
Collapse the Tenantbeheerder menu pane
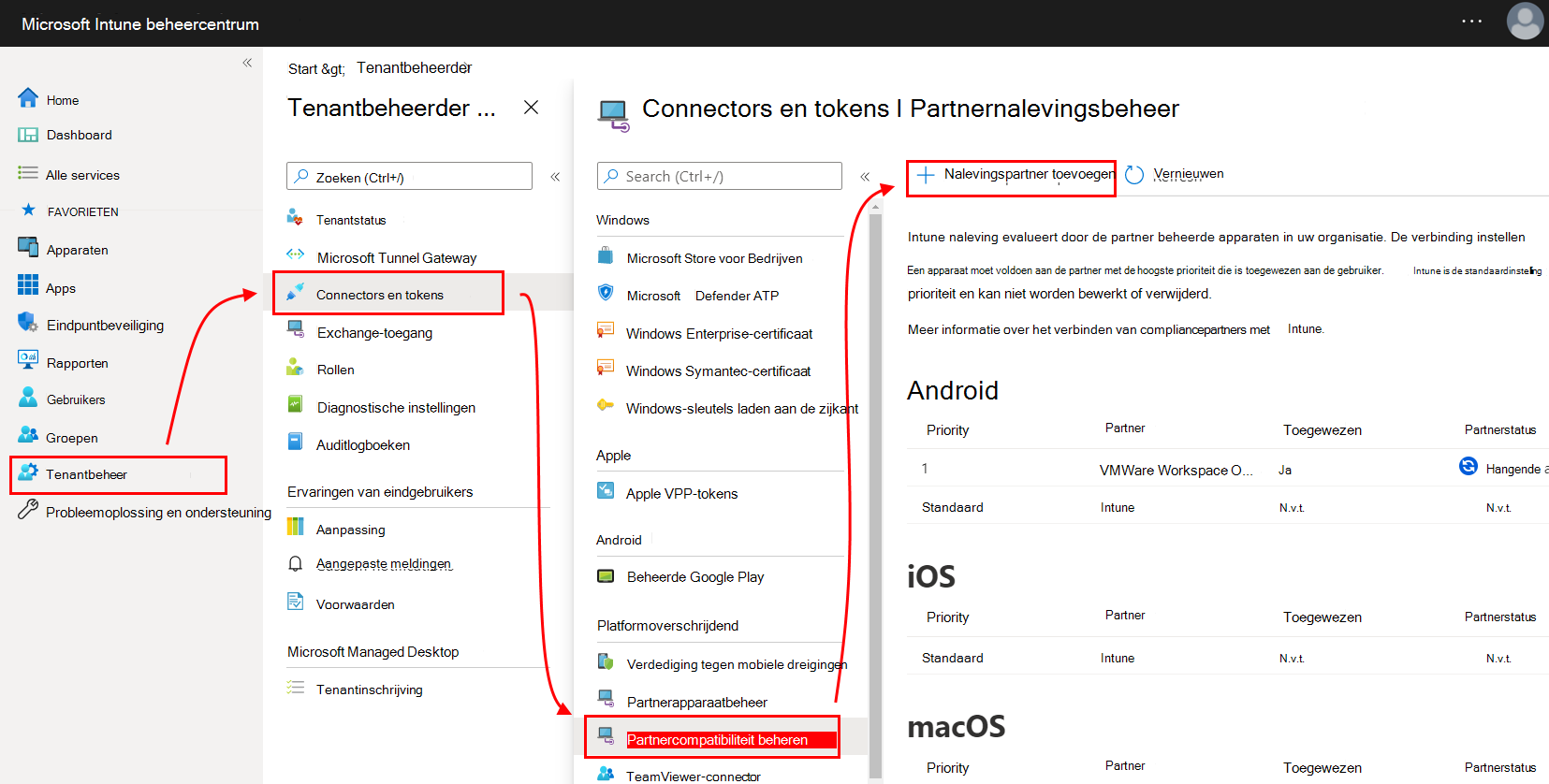click(x=555, y=177)
